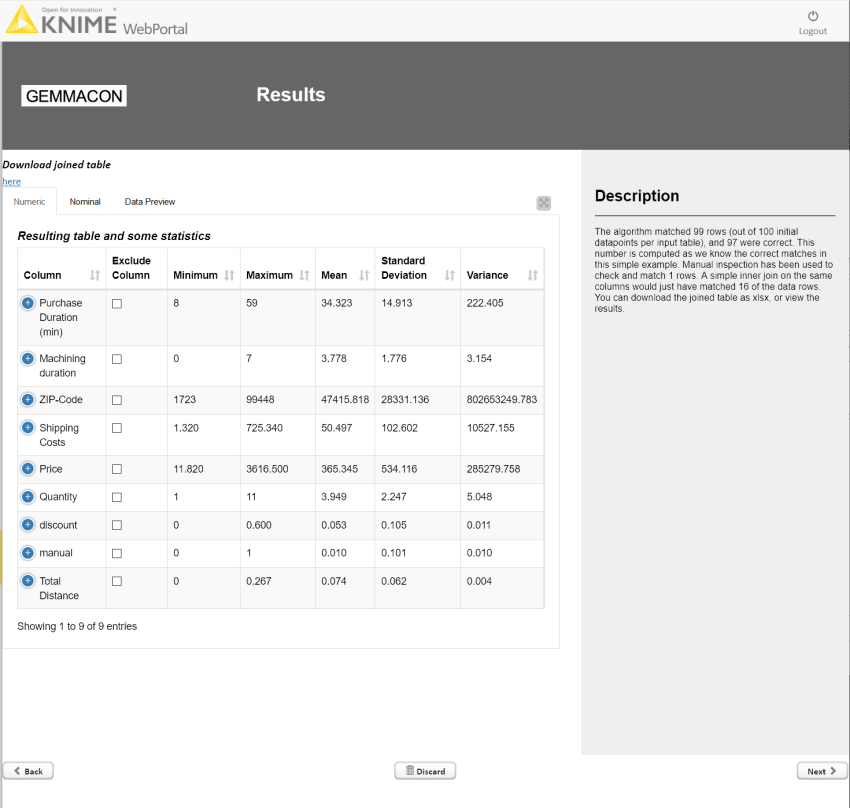Click ZIP-Code minimum value 1723
The width and height of the screenshot is (850, 808).
(184, 399)
